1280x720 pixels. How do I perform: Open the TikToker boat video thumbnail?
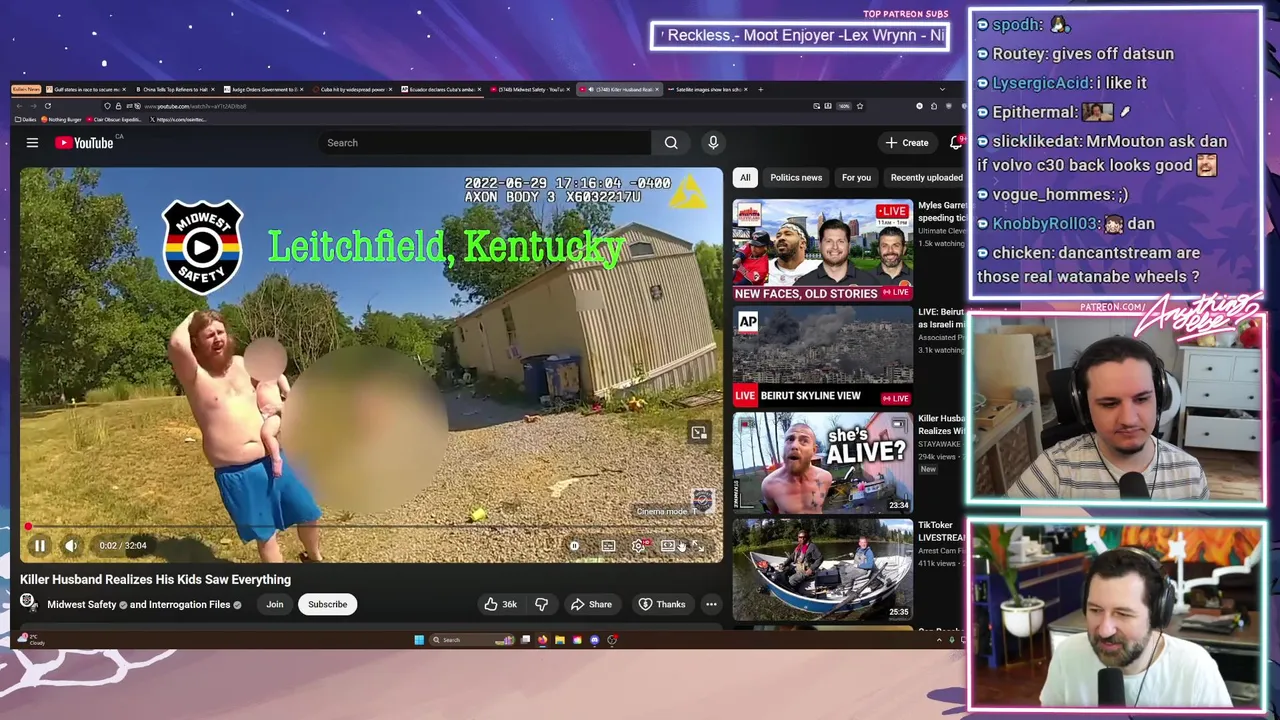[x=822, y=568]
